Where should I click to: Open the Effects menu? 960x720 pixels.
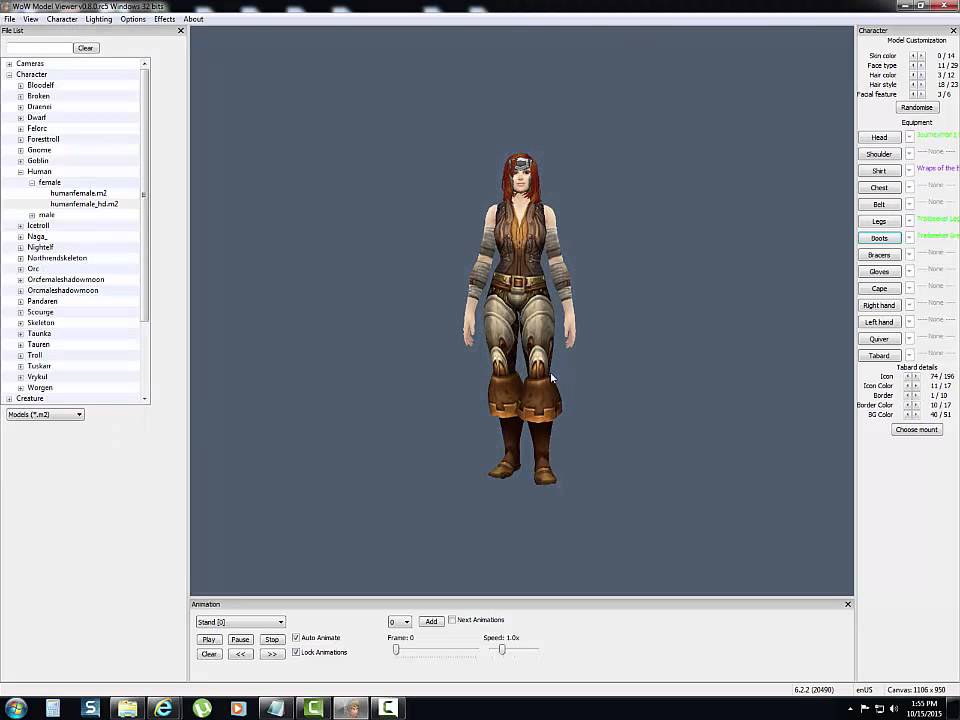[165, 19]
